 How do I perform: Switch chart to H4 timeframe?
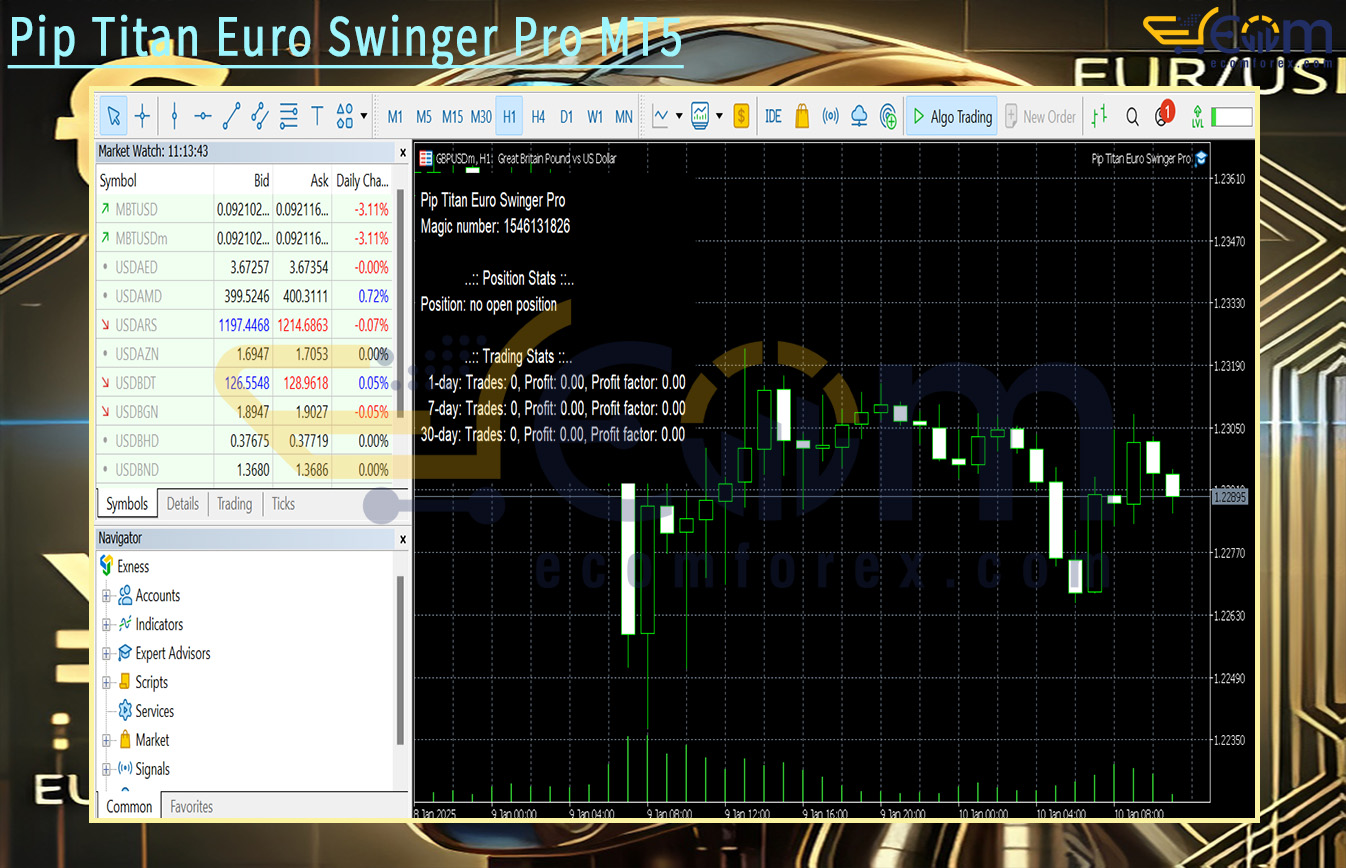click(x=538, y=117)
